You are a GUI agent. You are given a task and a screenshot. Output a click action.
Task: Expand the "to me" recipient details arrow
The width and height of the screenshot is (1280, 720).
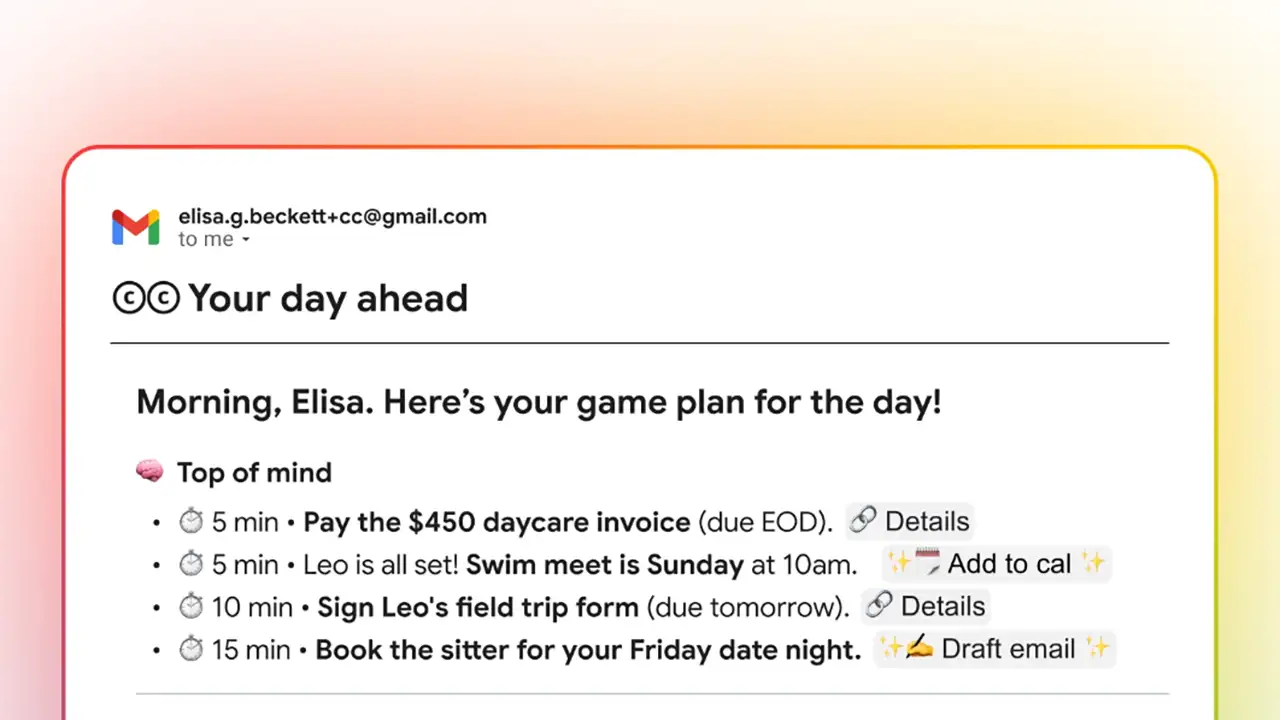pos(246,241)
